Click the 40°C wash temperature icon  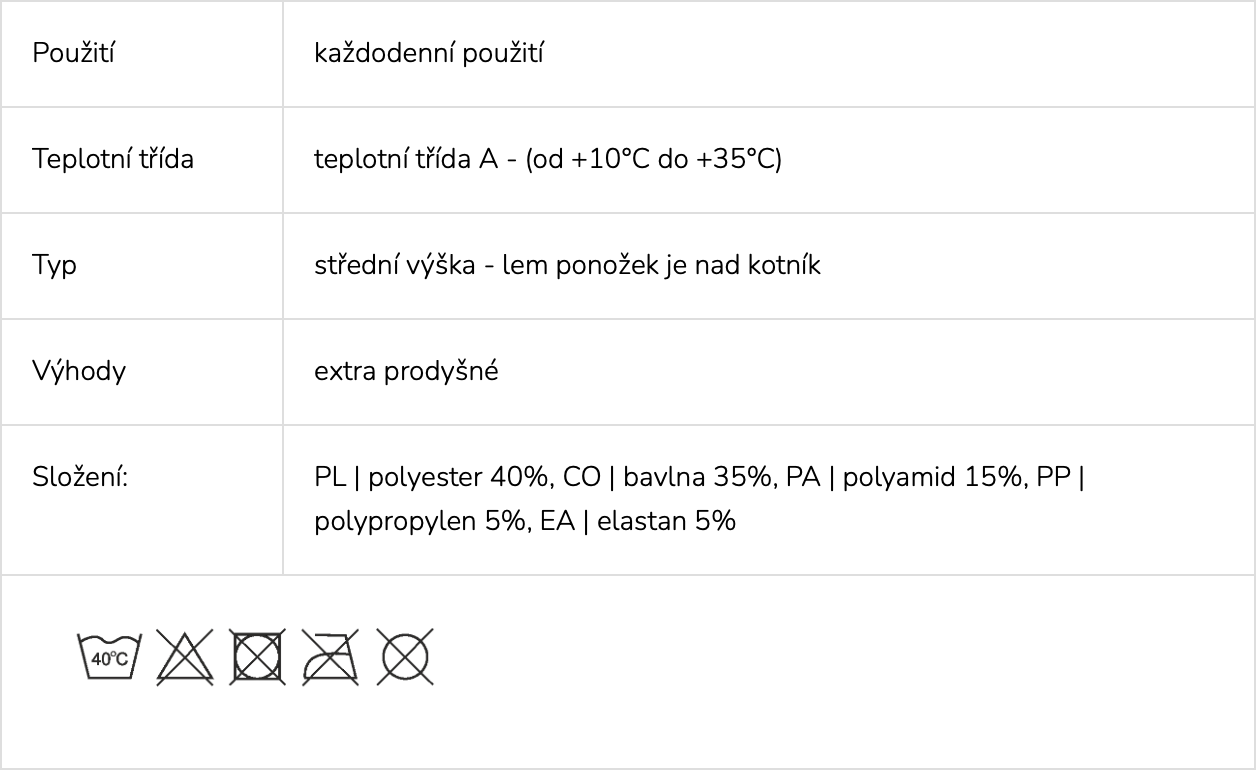click(x=109, y=657)
